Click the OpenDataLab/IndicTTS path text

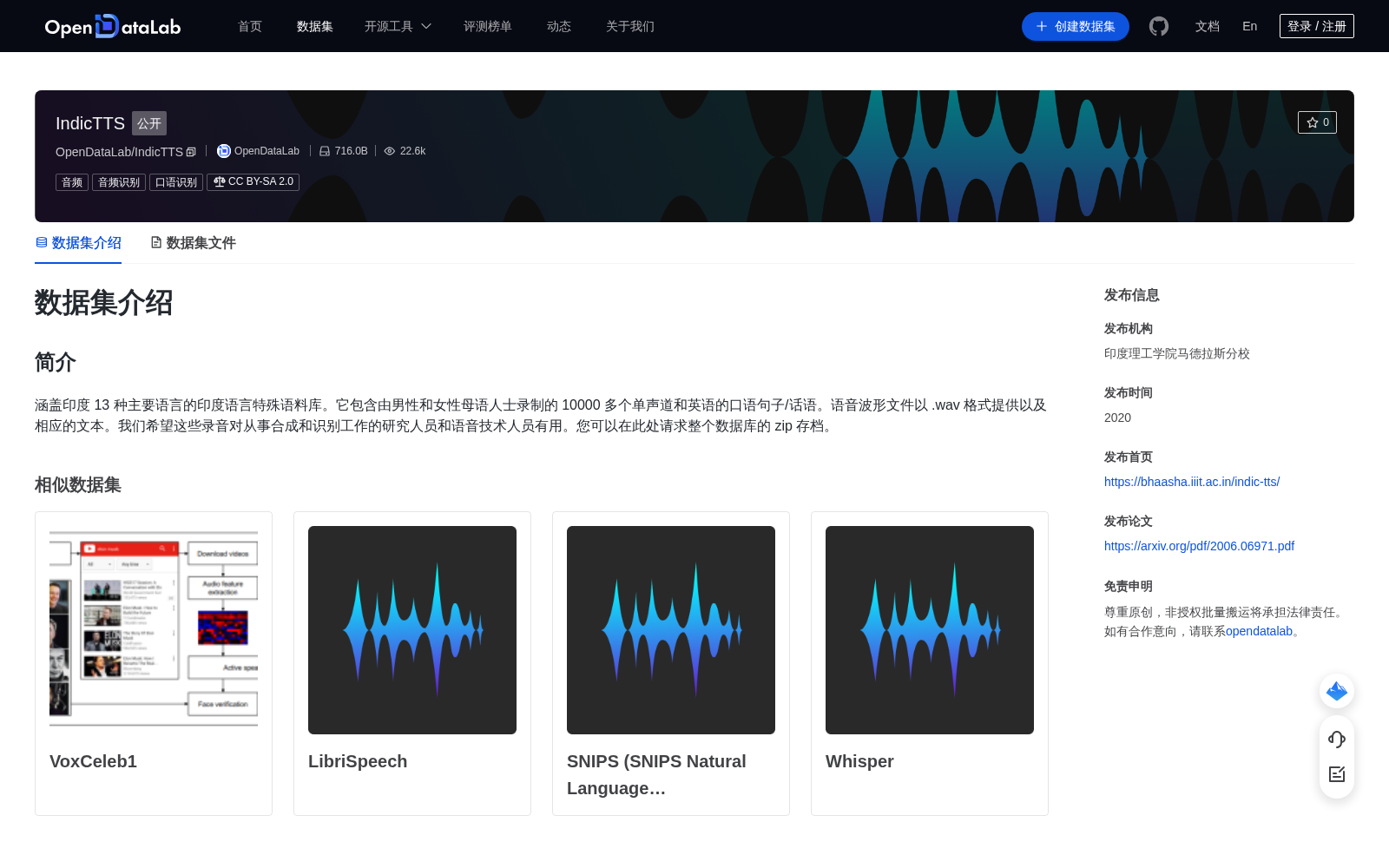click(x=119, y=152)
